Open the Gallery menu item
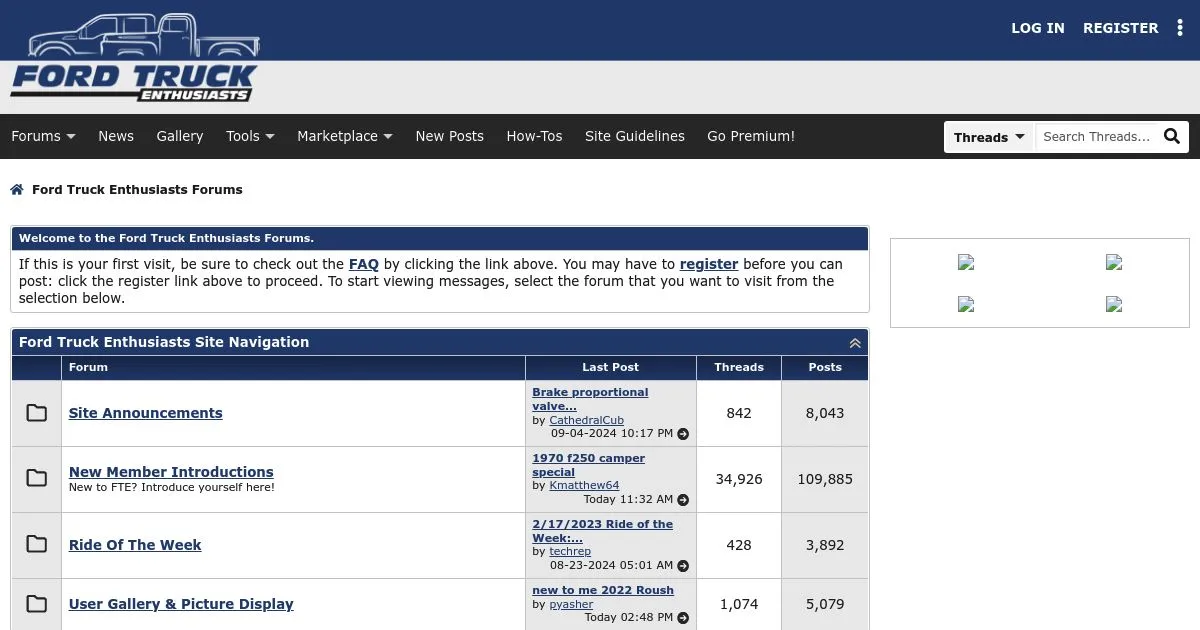 (180, 136)
